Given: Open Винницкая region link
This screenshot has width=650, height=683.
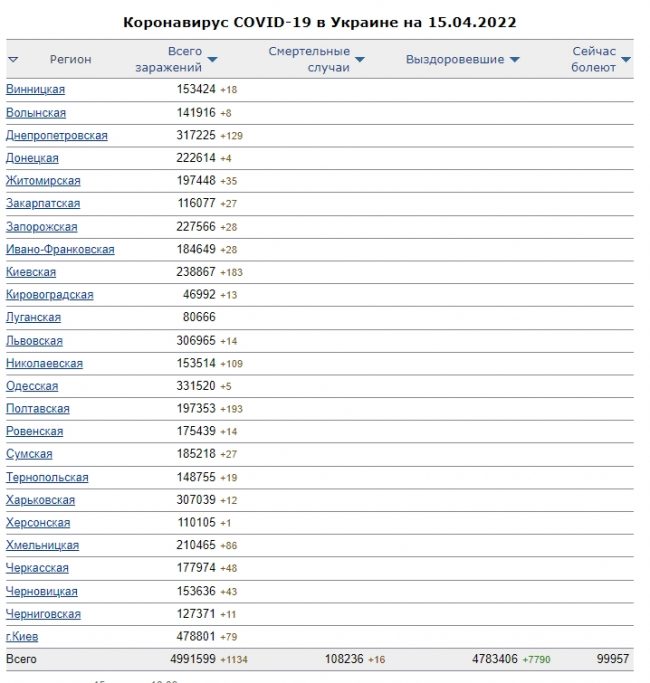Looking at the screenshot, I should [x=35, y=90].
